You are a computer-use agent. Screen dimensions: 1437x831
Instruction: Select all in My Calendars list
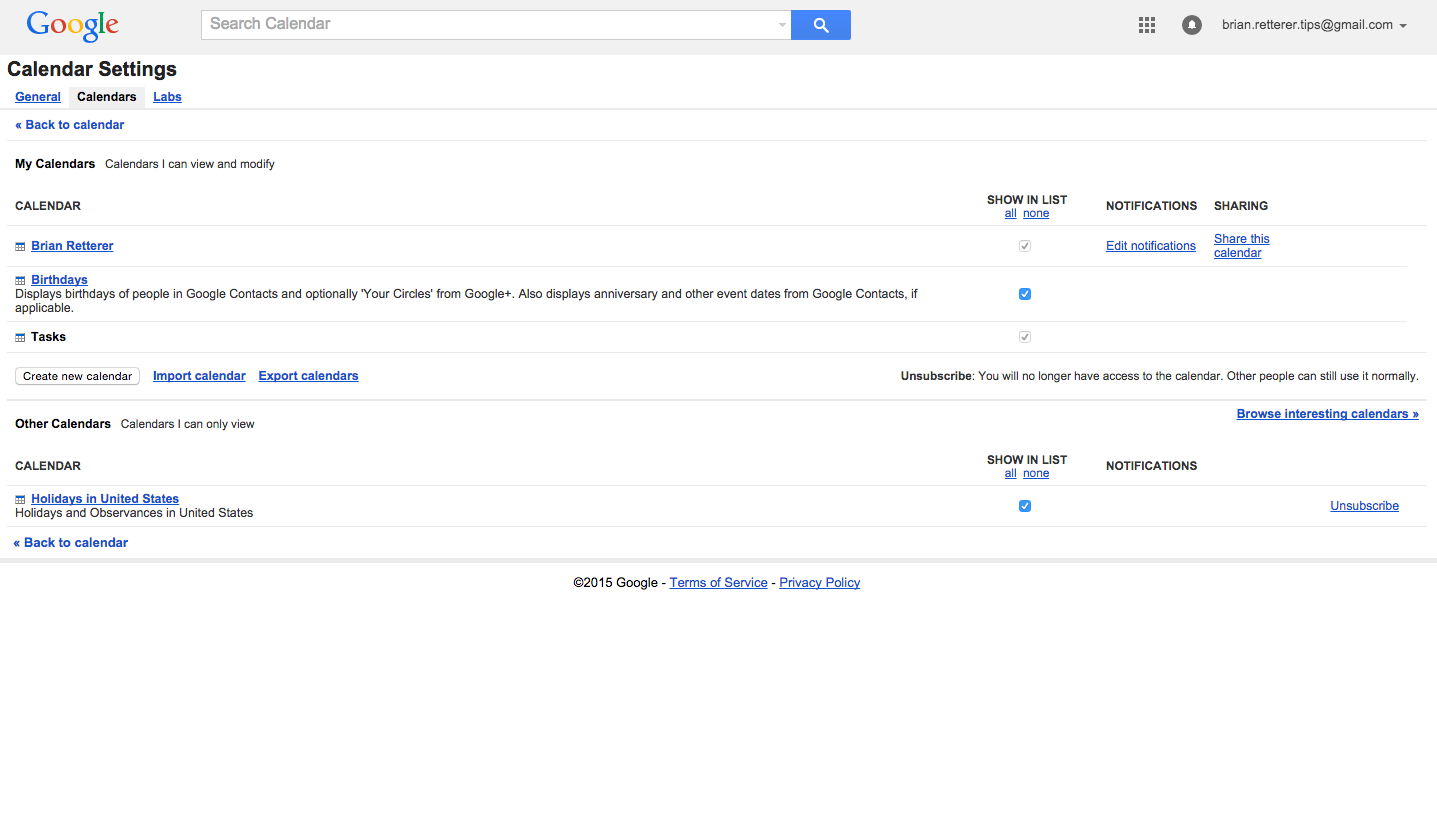[x=1010, y=214]
